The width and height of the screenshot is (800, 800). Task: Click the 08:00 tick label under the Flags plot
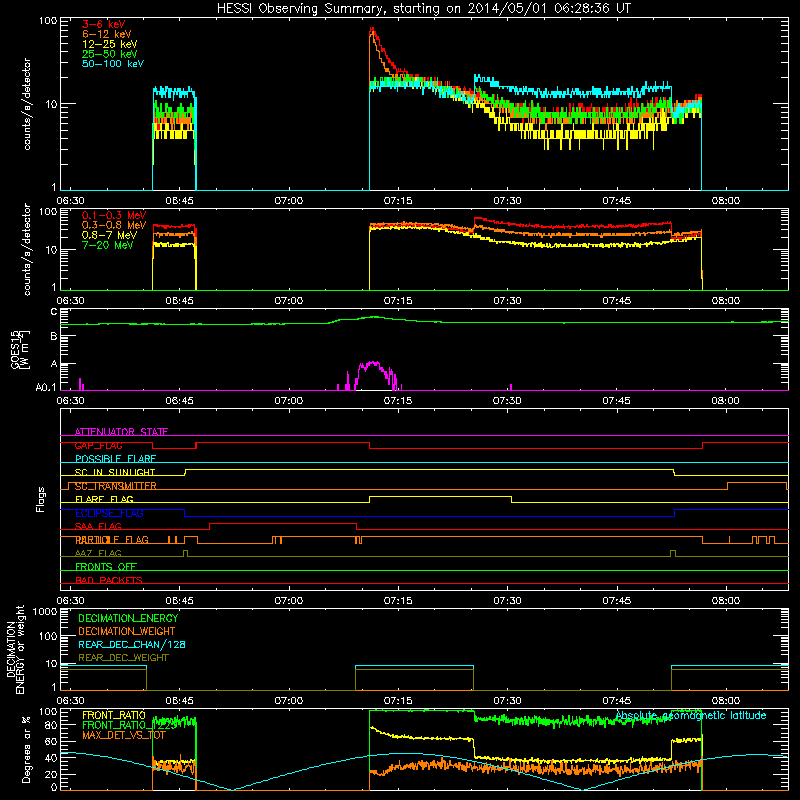tap(726, 601)
